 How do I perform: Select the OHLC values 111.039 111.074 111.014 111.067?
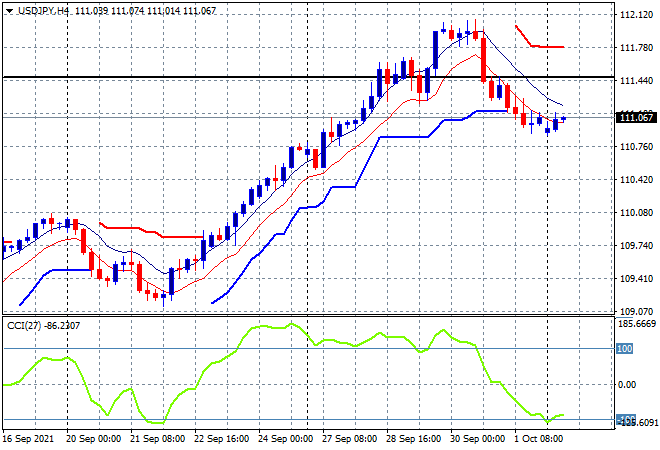point(146,11)
